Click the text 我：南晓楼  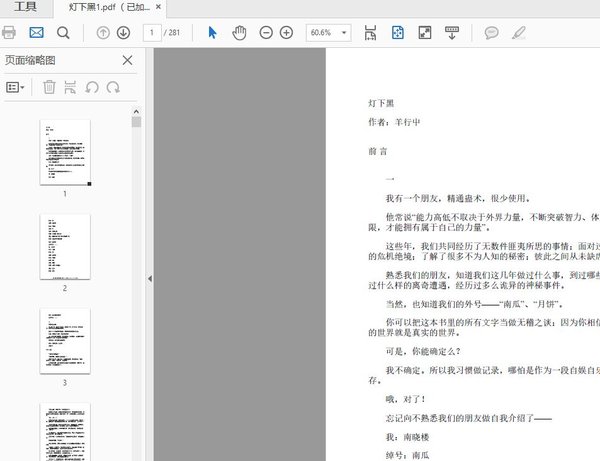[407, 437]
